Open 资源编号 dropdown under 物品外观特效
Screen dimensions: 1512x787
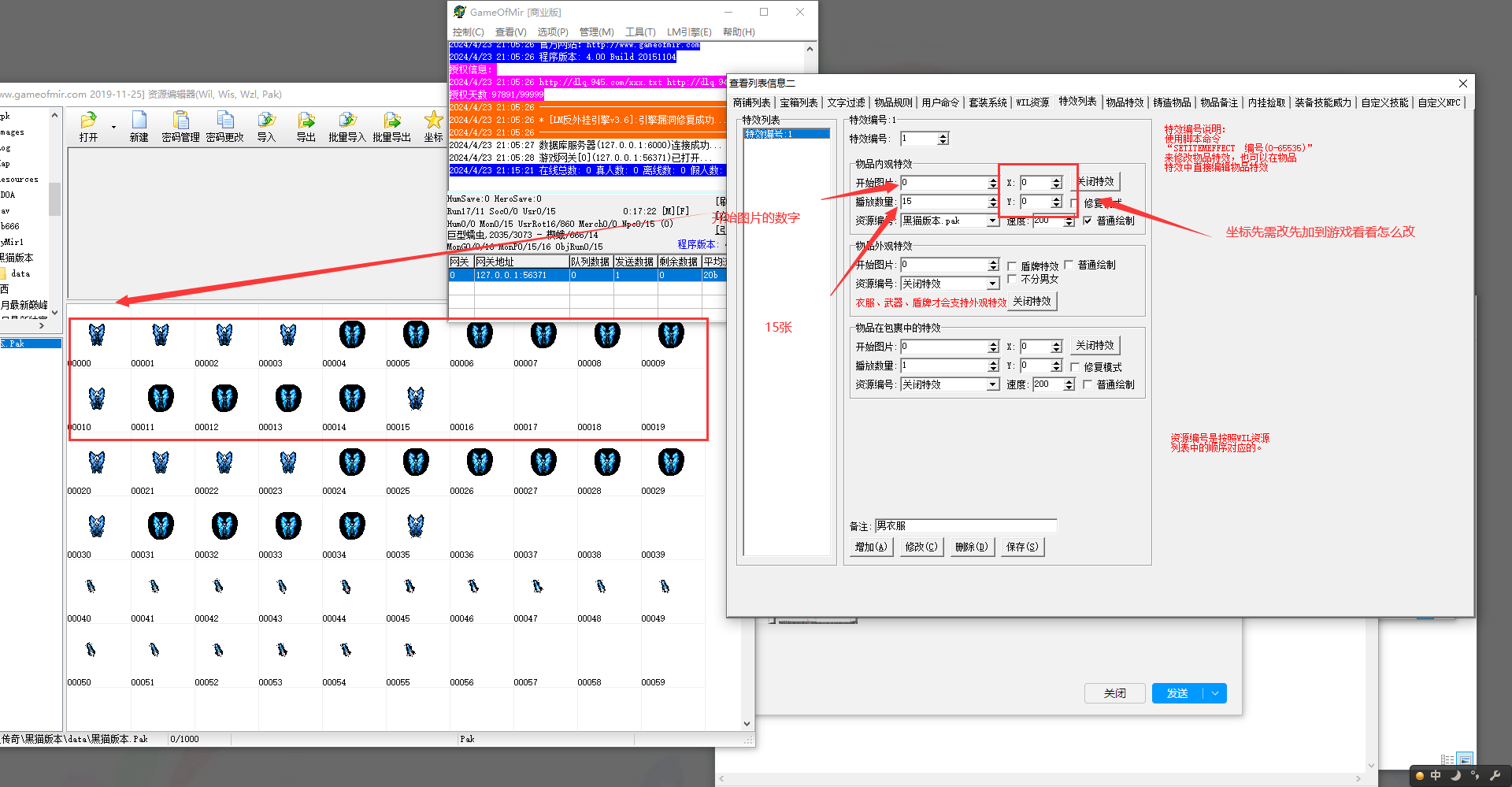pyautogui.click(x=992, y=284)
